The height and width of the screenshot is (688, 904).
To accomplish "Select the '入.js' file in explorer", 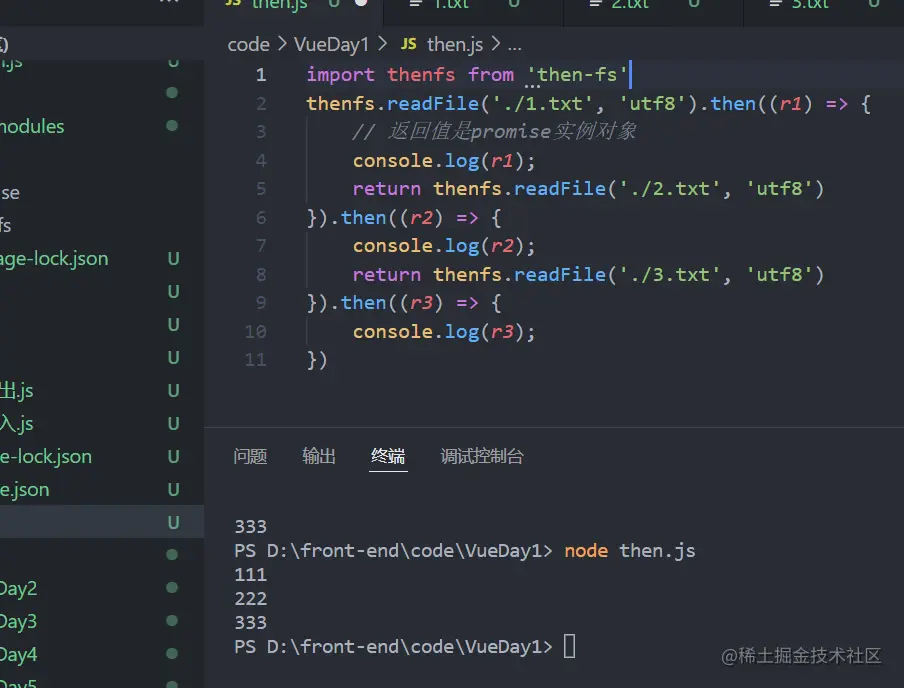I will [17, 423].
